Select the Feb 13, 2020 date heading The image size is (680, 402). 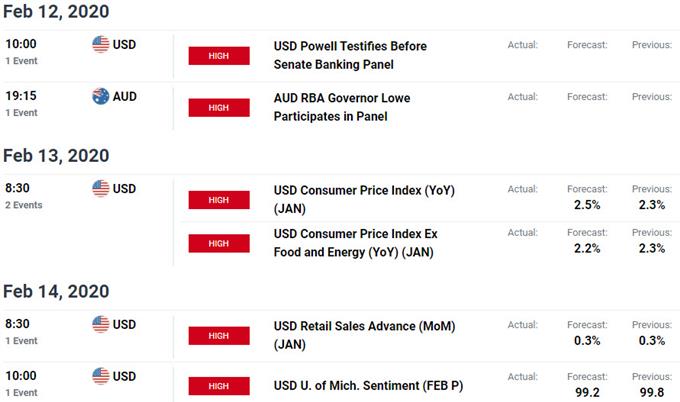coord(56,156)
